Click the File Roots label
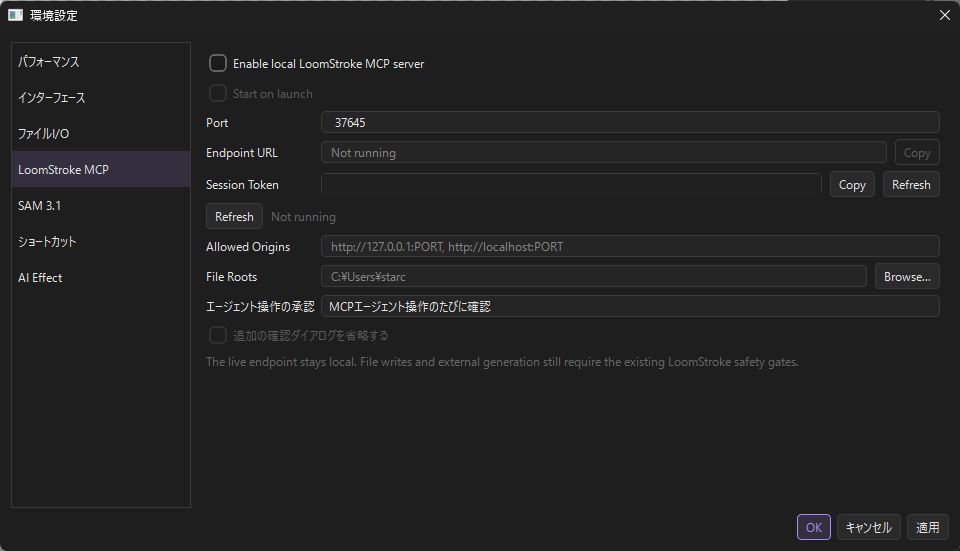This screenshot has width=960, height=551. (231, 277)
